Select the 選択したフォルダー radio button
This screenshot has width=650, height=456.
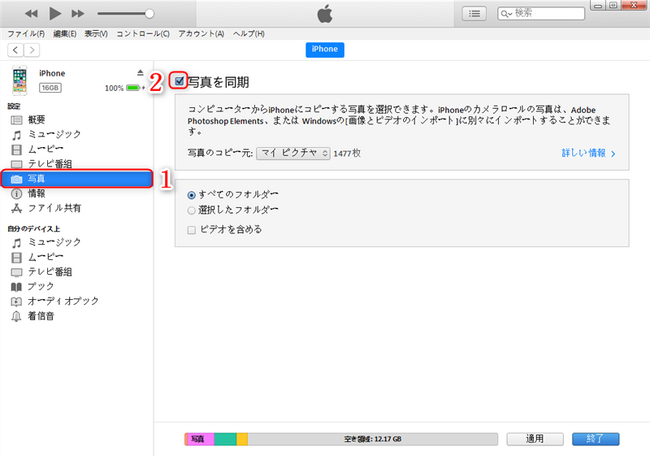(x=191, y=211)
